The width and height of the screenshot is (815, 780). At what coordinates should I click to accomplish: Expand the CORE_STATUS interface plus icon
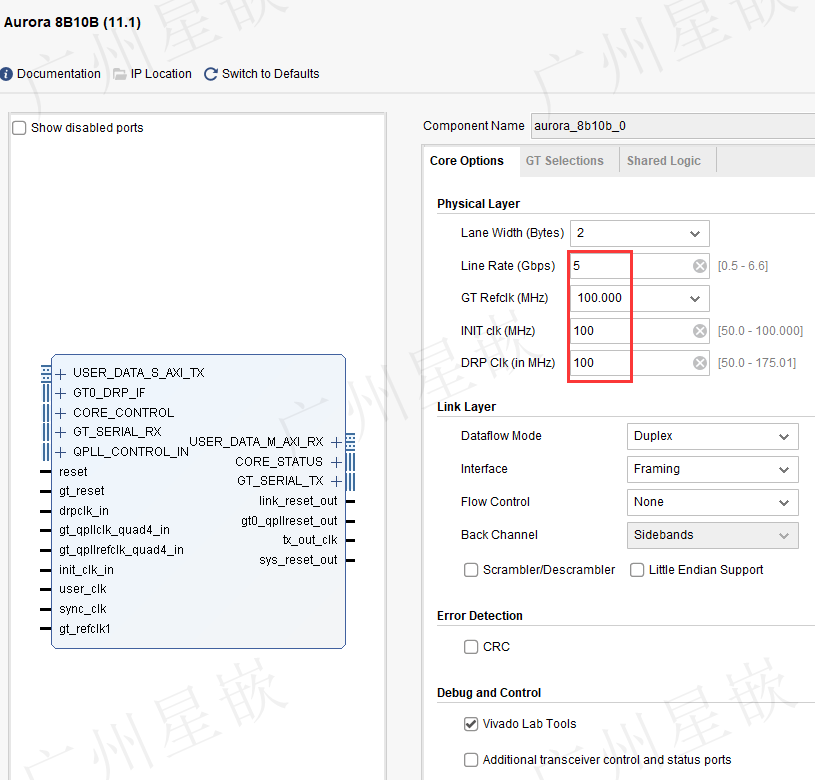336,462
